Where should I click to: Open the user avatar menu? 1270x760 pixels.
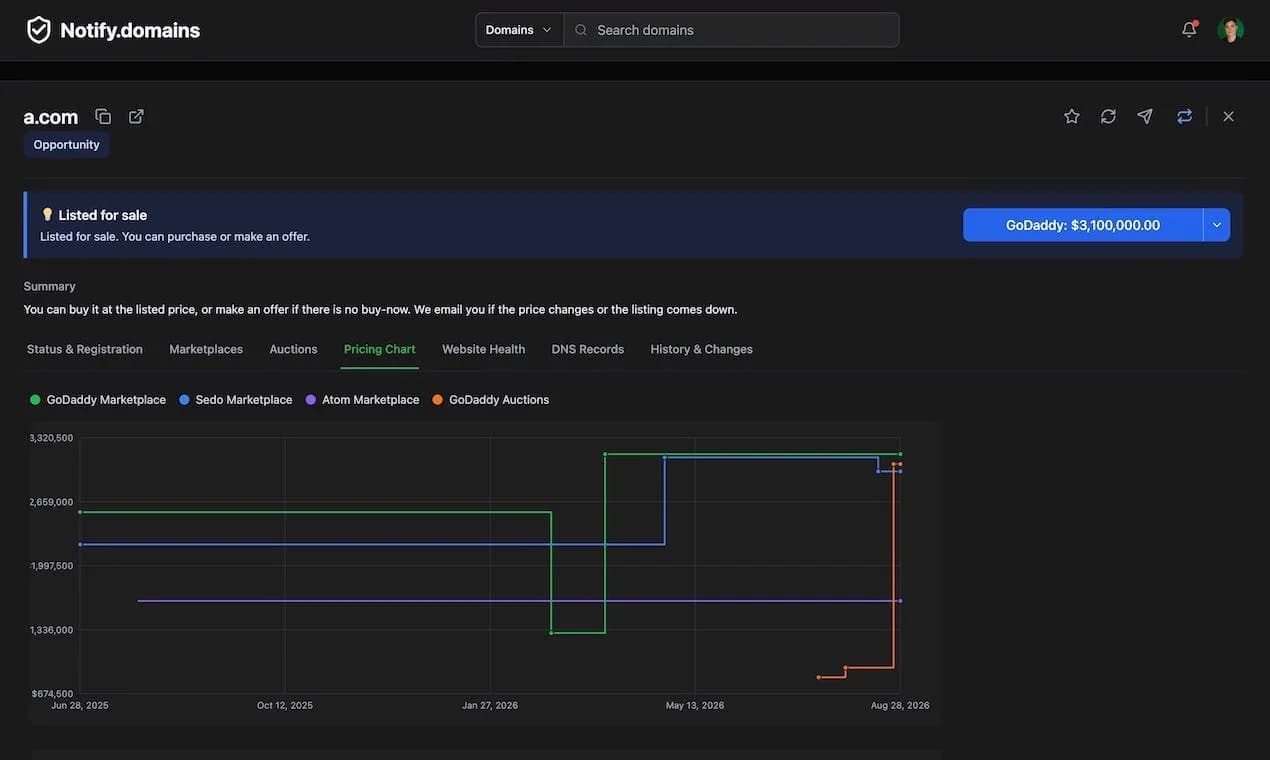tap(1231, 30)
